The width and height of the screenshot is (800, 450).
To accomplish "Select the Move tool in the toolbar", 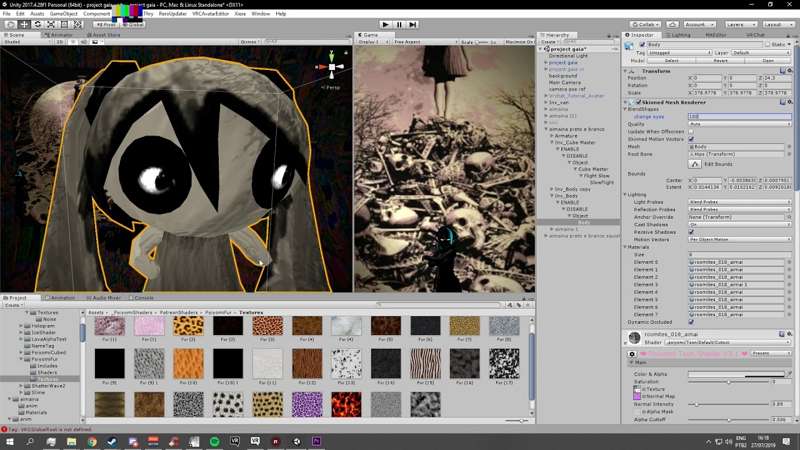I will click(x=23, y=24).
